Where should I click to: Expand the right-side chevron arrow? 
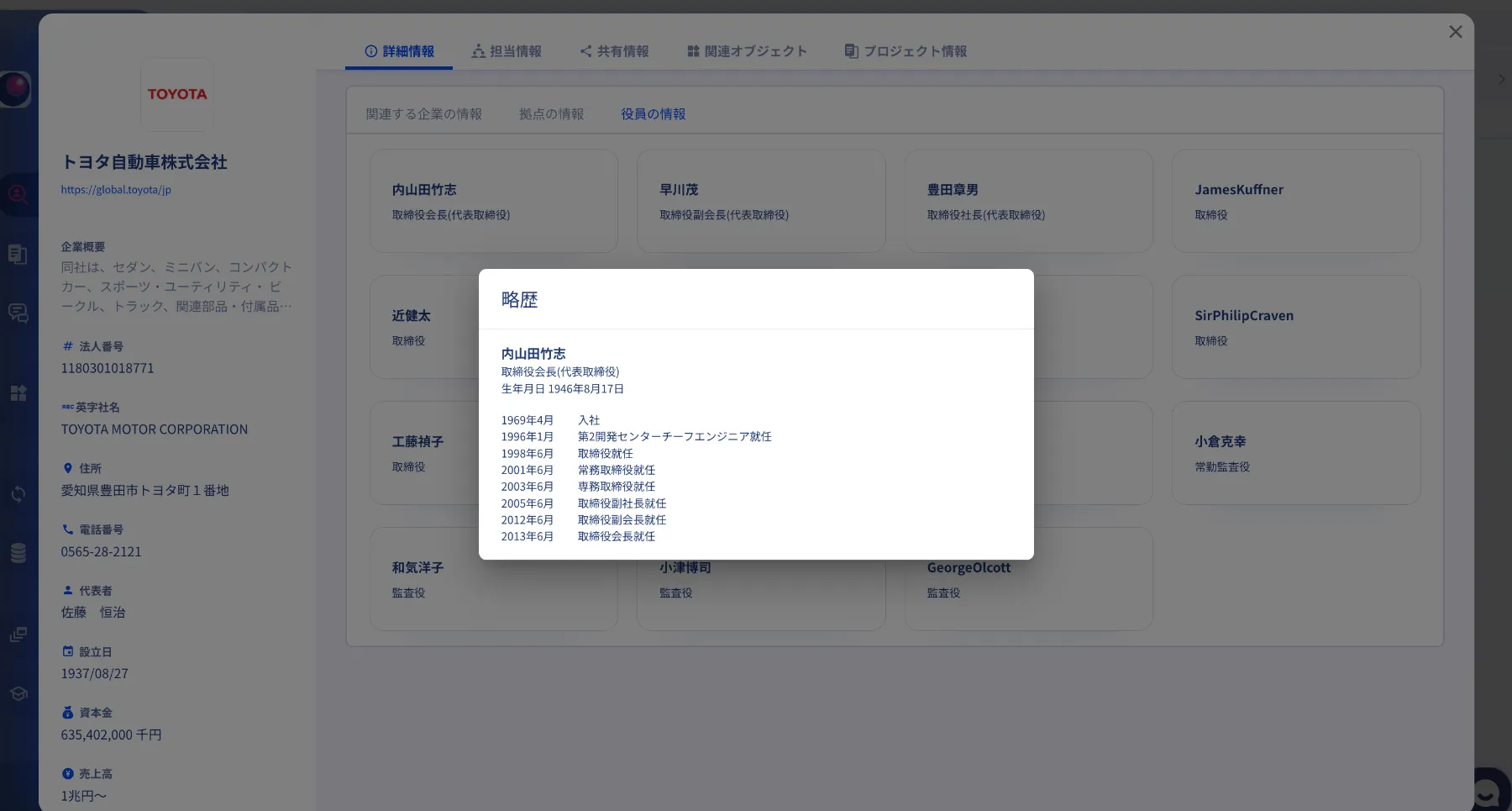tap(1502, 79)
